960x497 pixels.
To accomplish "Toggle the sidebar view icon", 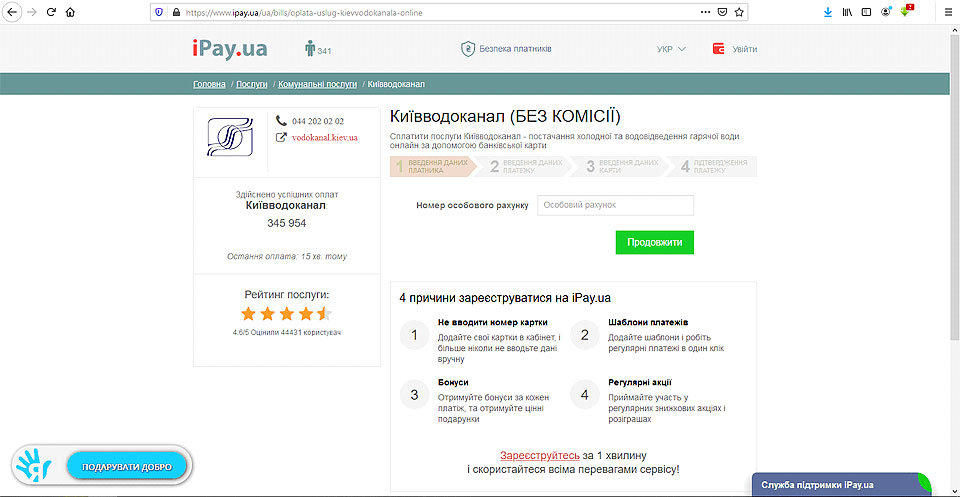I will [x=866, y=12].
